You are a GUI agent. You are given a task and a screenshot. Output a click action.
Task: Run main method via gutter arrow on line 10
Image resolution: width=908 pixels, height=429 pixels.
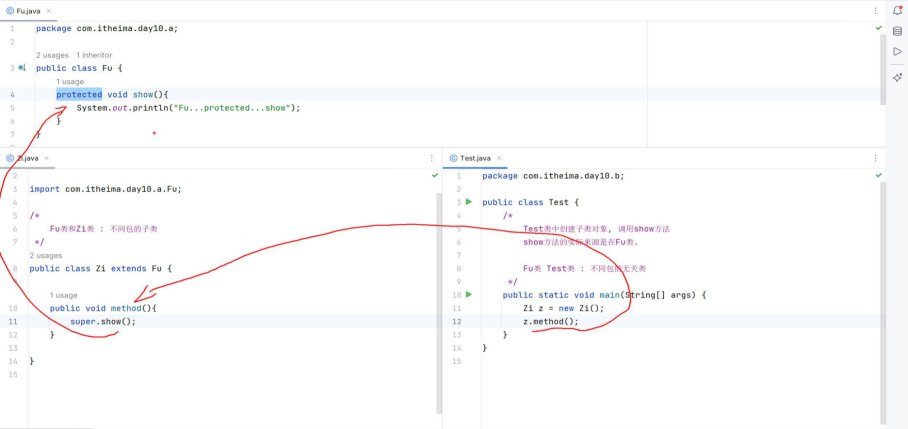pos(469,295)
